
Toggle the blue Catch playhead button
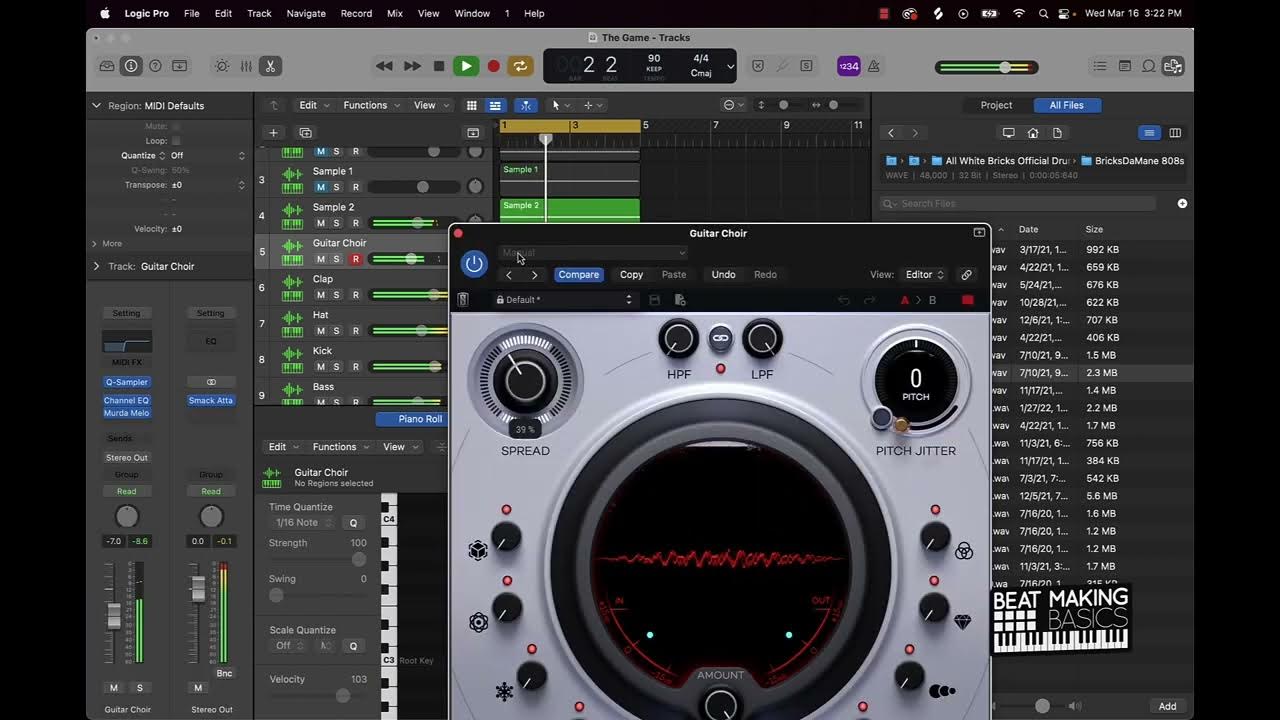coord(526,105)
